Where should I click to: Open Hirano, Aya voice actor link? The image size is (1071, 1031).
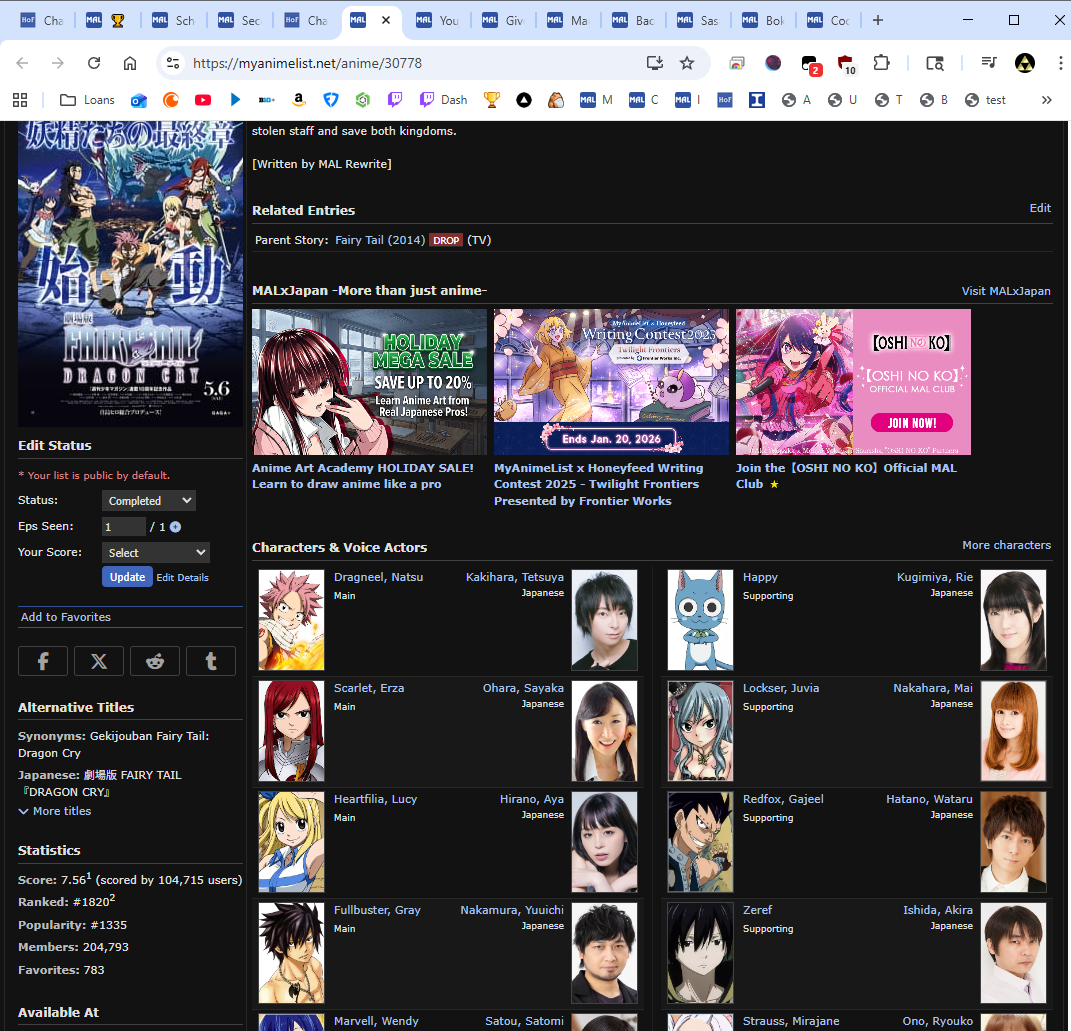(532, 799)
